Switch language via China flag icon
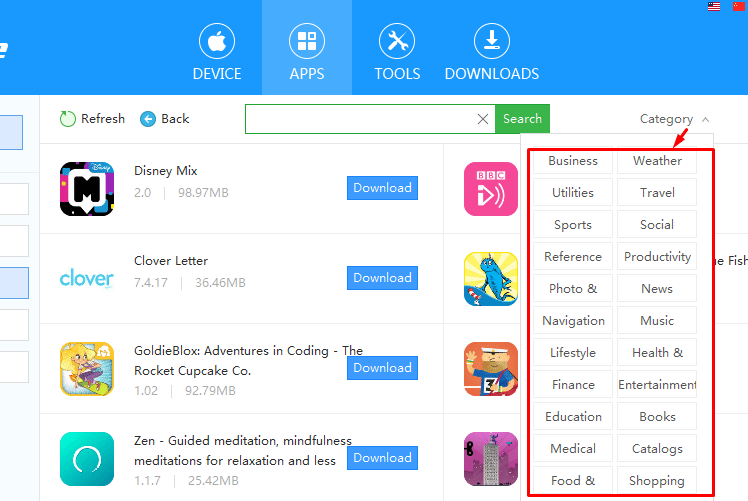 (x=740, y=6)
